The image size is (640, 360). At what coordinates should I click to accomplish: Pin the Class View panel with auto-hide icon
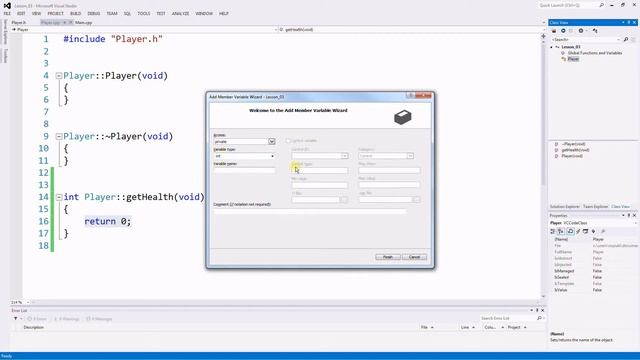click(629, 22)
